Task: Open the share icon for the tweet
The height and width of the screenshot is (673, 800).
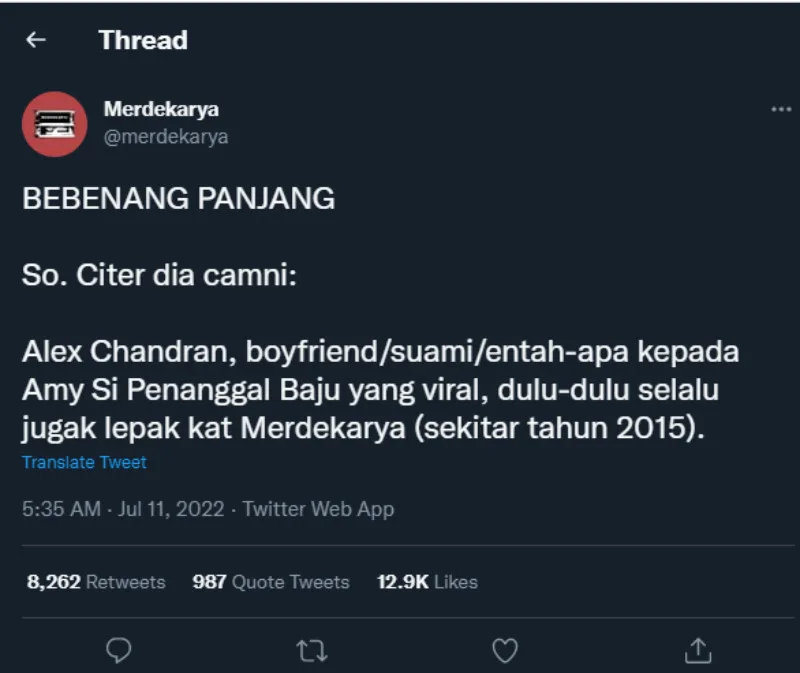Action: [x=697, y=650]
